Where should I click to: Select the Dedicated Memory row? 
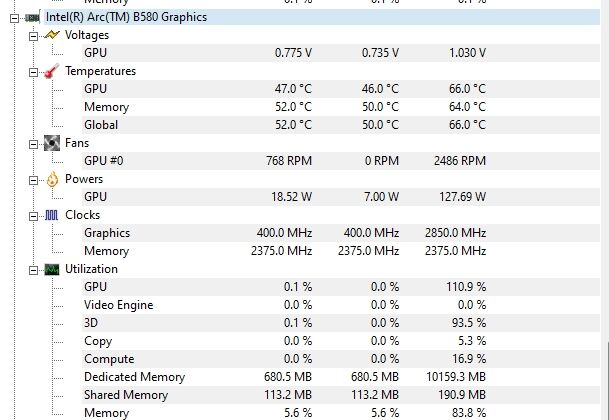pyautogui.click(x=341, y=377)
